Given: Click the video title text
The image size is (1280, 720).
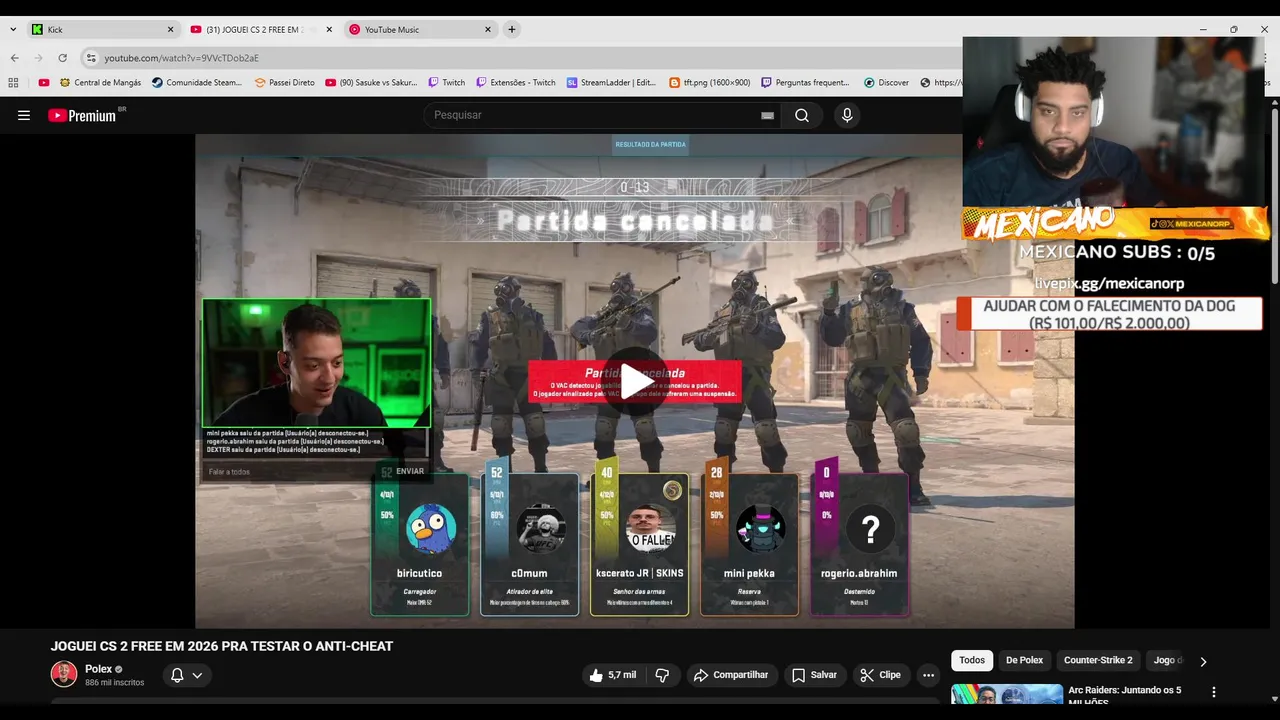Looking at the screenshot, I should click(222, 646).
